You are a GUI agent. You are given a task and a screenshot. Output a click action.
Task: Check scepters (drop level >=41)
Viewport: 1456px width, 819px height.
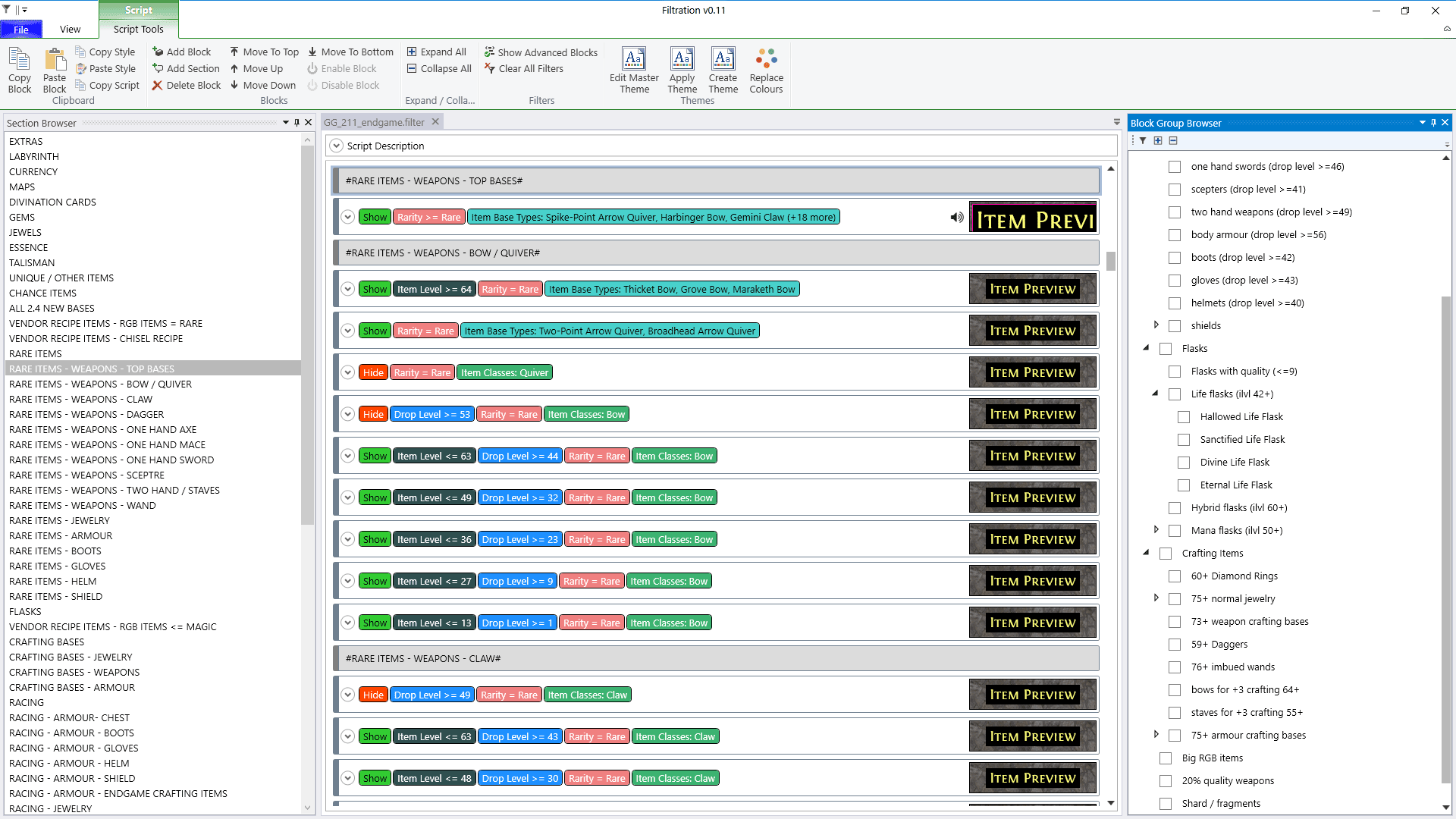point(1175,190)
